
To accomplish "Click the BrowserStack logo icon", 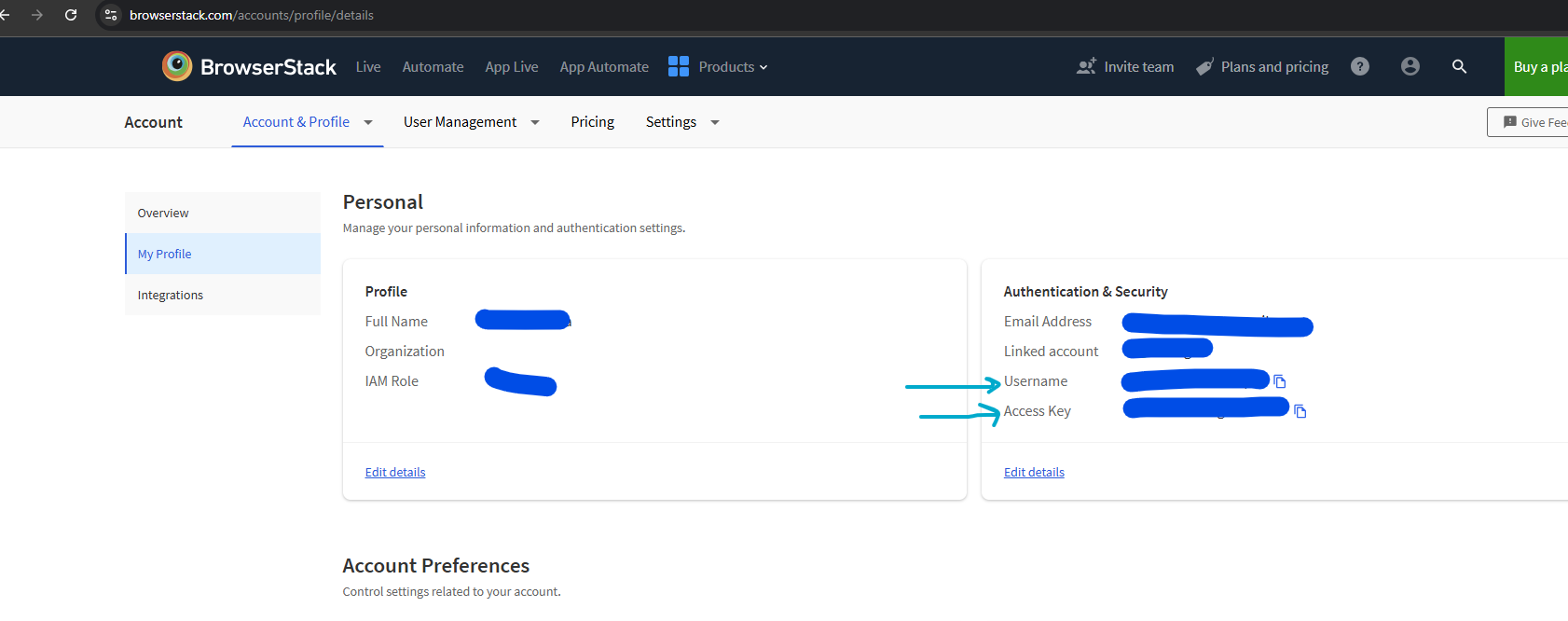I will [x=177, y=66].
